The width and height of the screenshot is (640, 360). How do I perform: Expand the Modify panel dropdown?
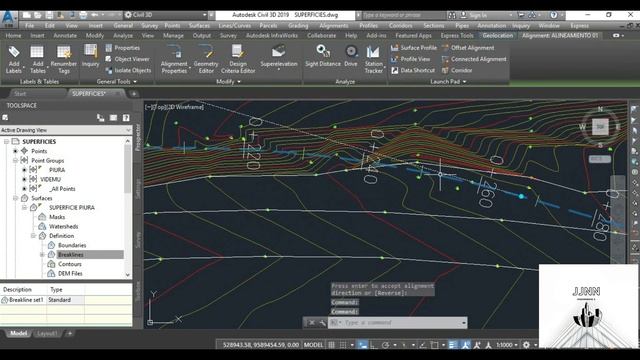coord(228,82)
